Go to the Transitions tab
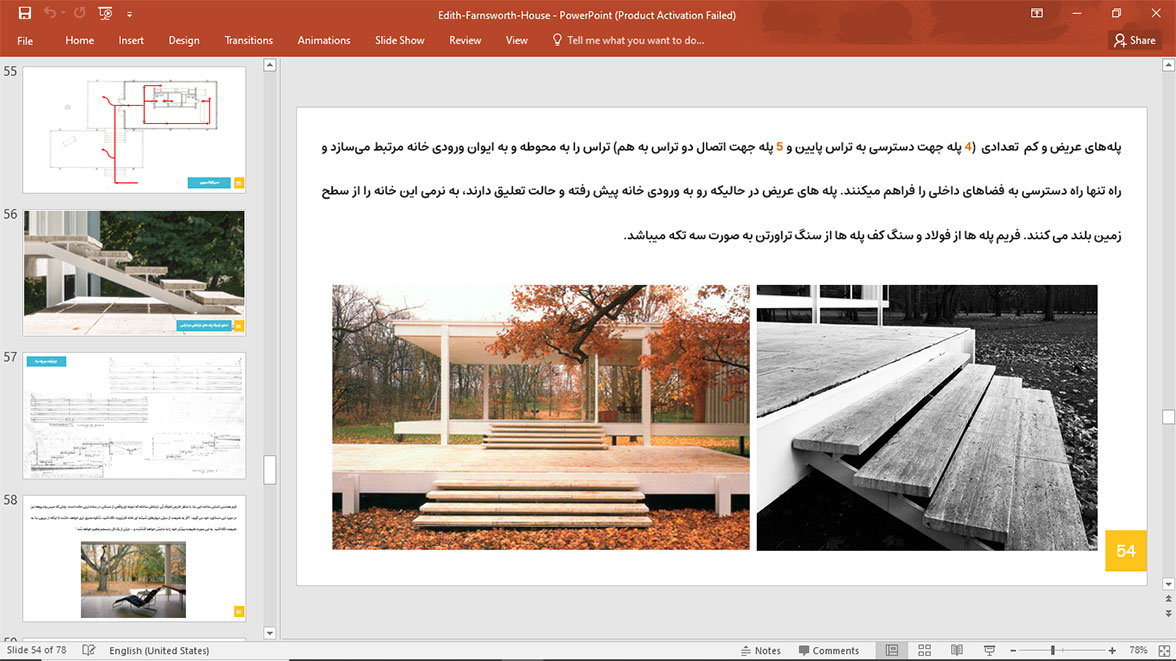The height and width of the screenshot is (661, 1176). coord(248,41)
